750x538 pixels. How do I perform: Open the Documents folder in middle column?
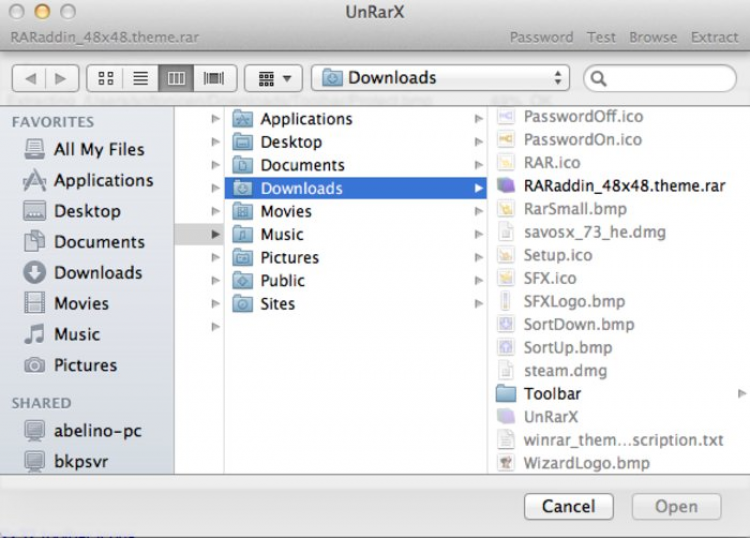pyautogui.click(x=355, y=165)
